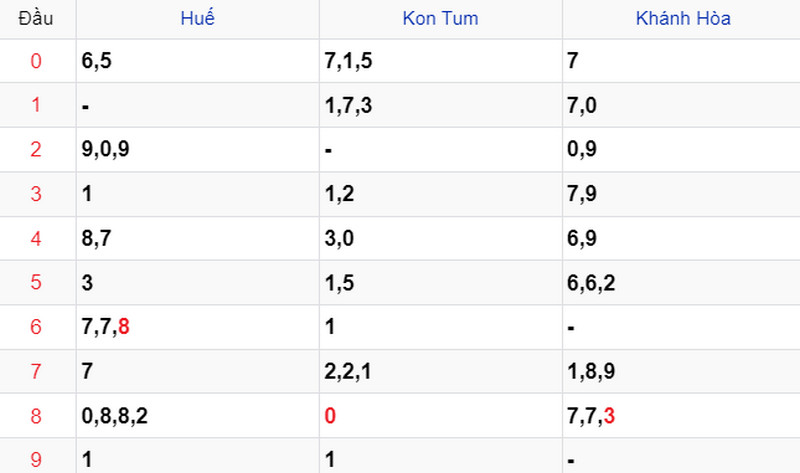Open the Kon Tum column header link
Screen dimensions: 800x473
[440, 18]
